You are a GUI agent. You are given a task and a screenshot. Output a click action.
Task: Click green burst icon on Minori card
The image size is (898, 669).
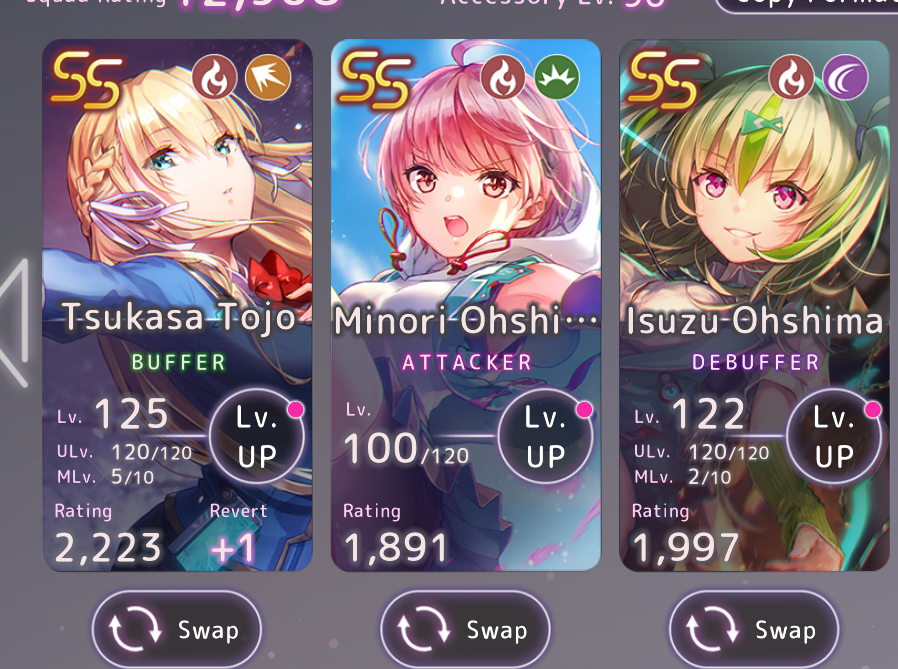[x=557, y=77]
